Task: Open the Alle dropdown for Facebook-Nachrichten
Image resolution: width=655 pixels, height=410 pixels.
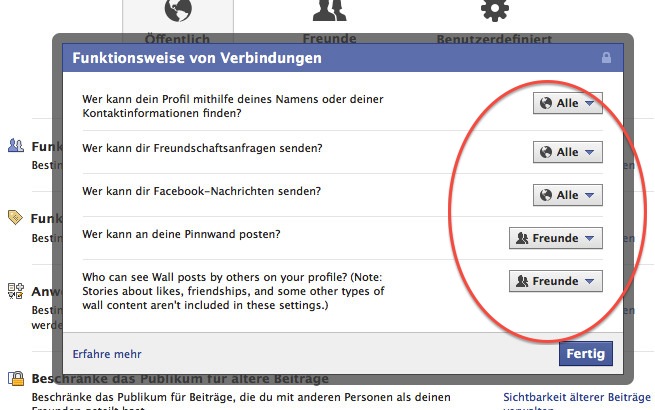Action: coord(568,195)
